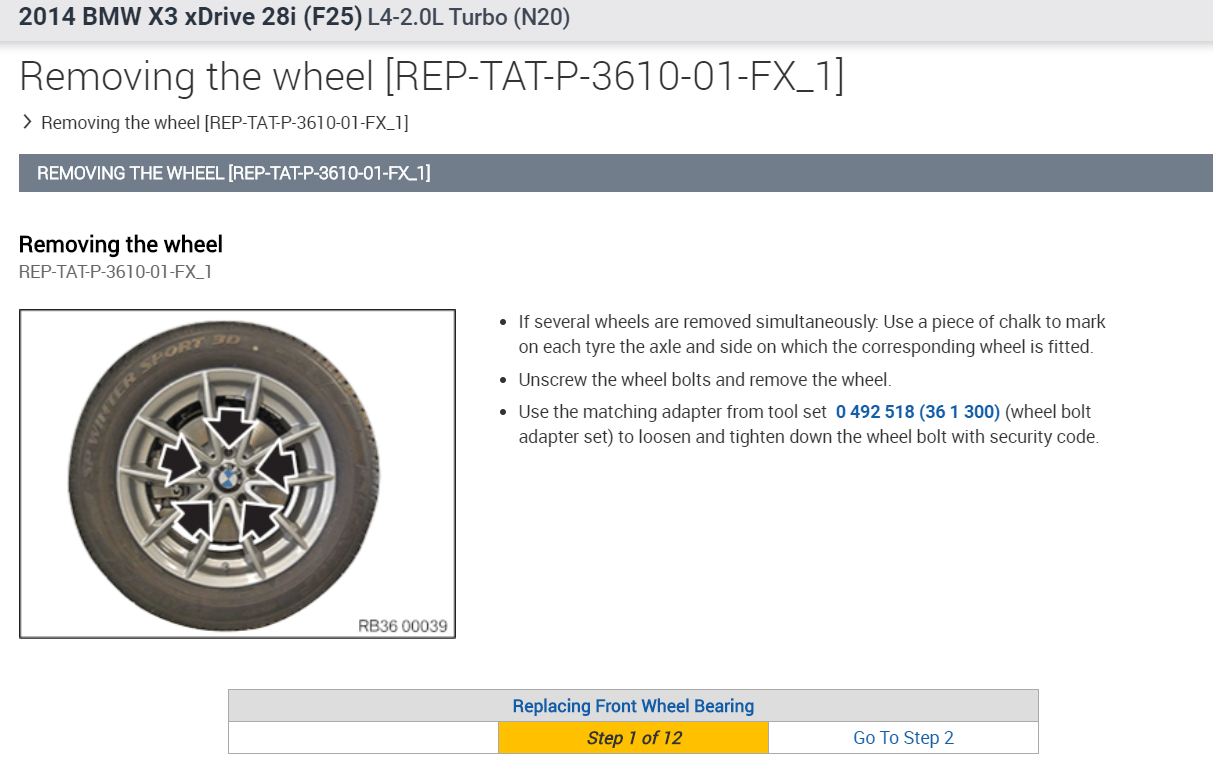
Task: Click the bold Removing the wheel subheading
Action: tap(120, 244)
